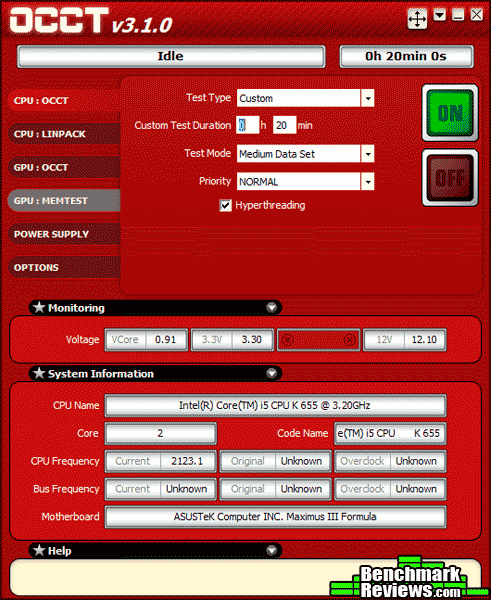This screenshot has width=491, height=600.
Task: Close the OCCT window
Action: [476, 15]
